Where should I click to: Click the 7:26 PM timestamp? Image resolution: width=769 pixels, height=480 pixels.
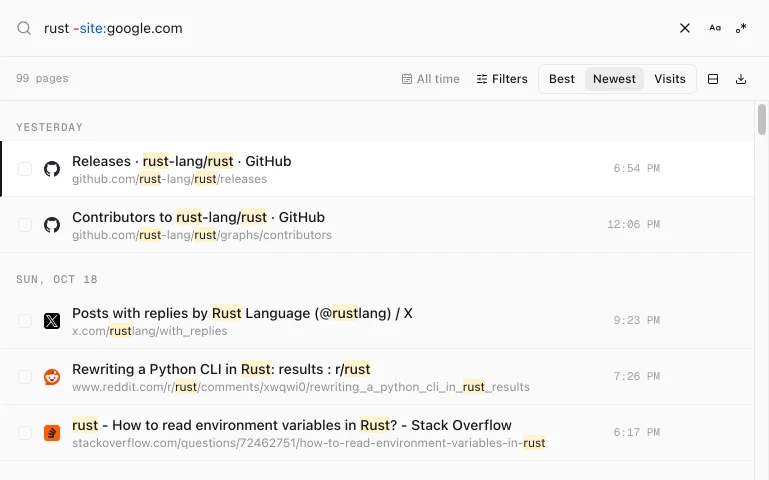(x=637, y=377)
